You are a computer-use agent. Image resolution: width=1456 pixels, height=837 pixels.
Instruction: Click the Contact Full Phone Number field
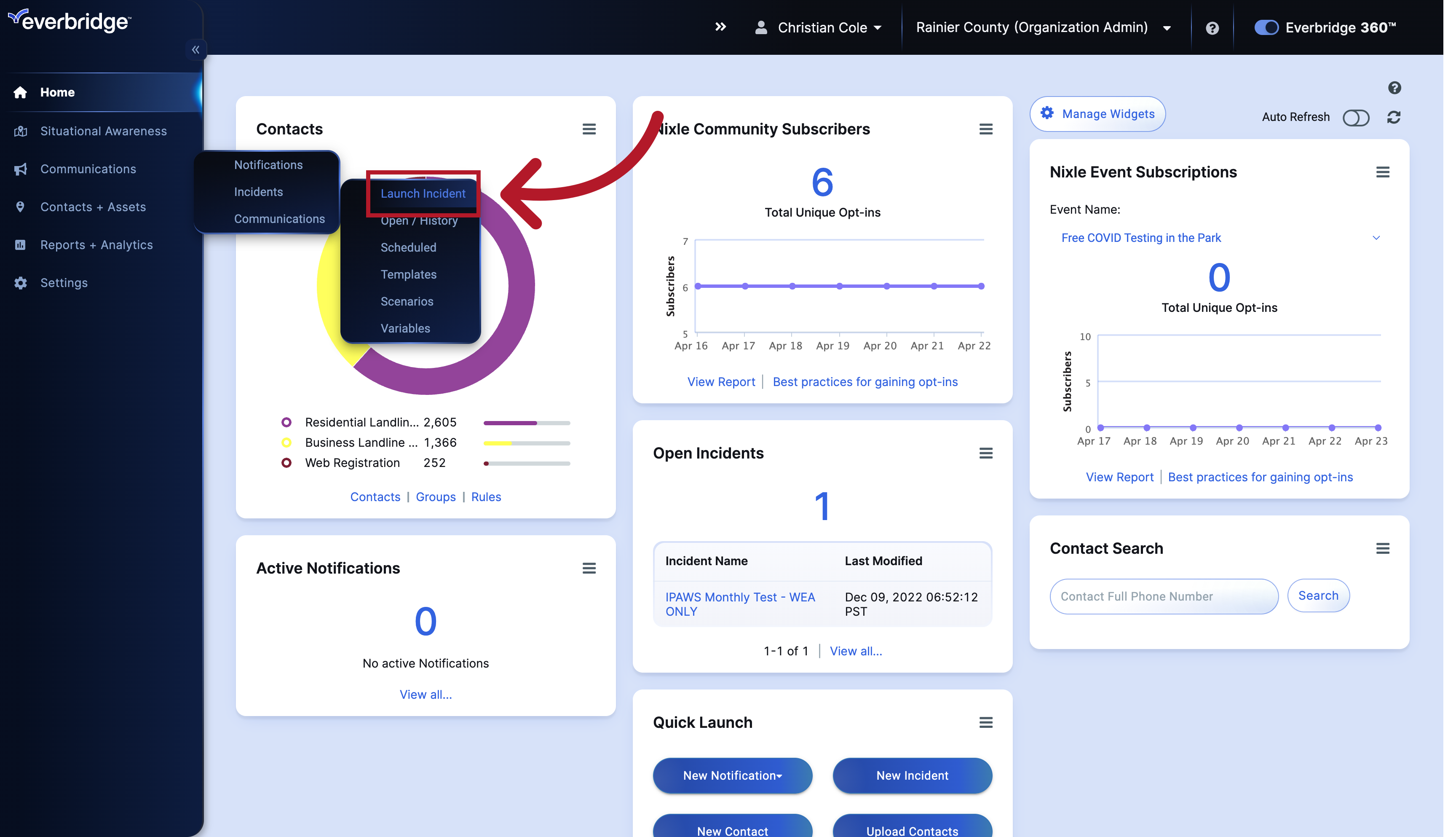pyautogui.click(x=1164, y=596)
